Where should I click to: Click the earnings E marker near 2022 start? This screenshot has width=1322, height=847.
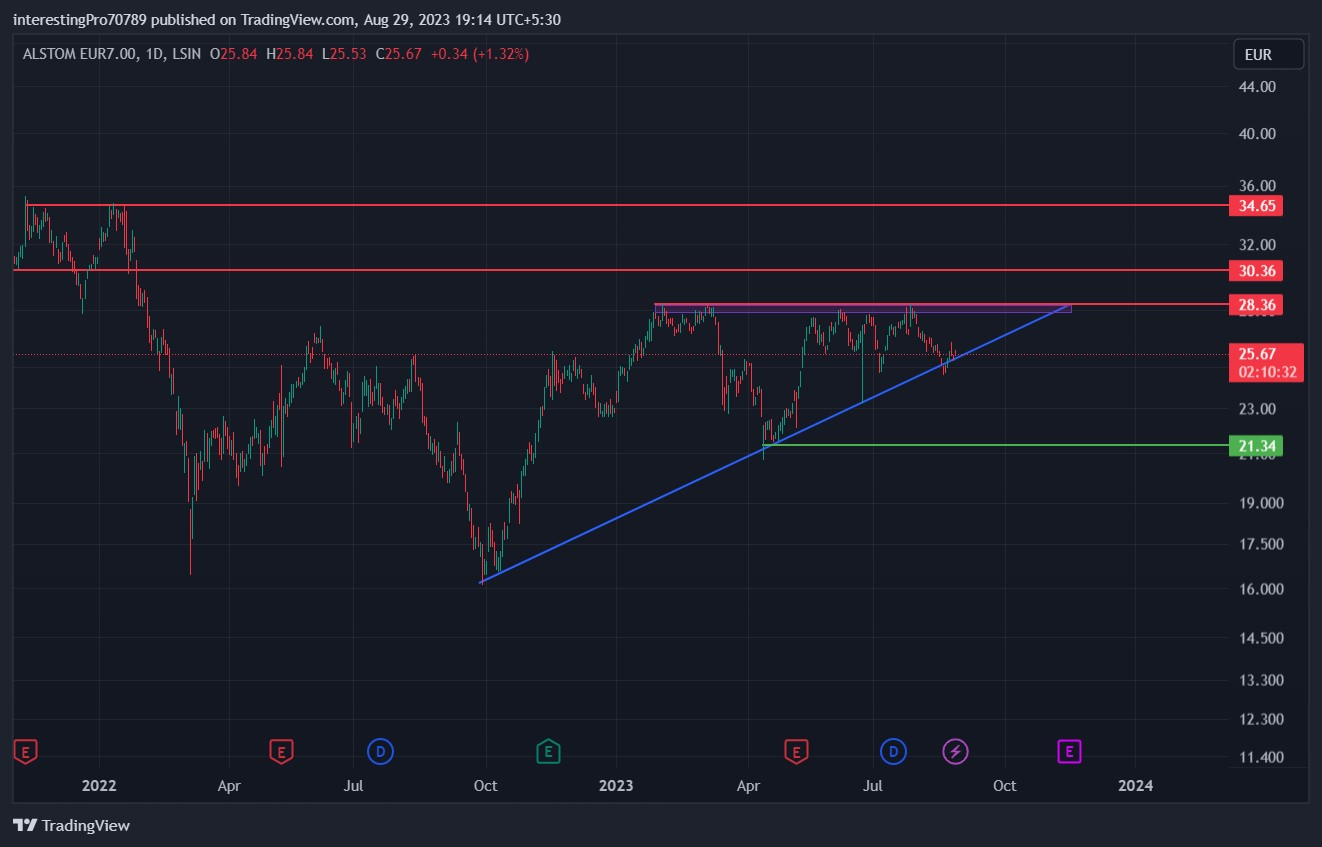point(26,750)
